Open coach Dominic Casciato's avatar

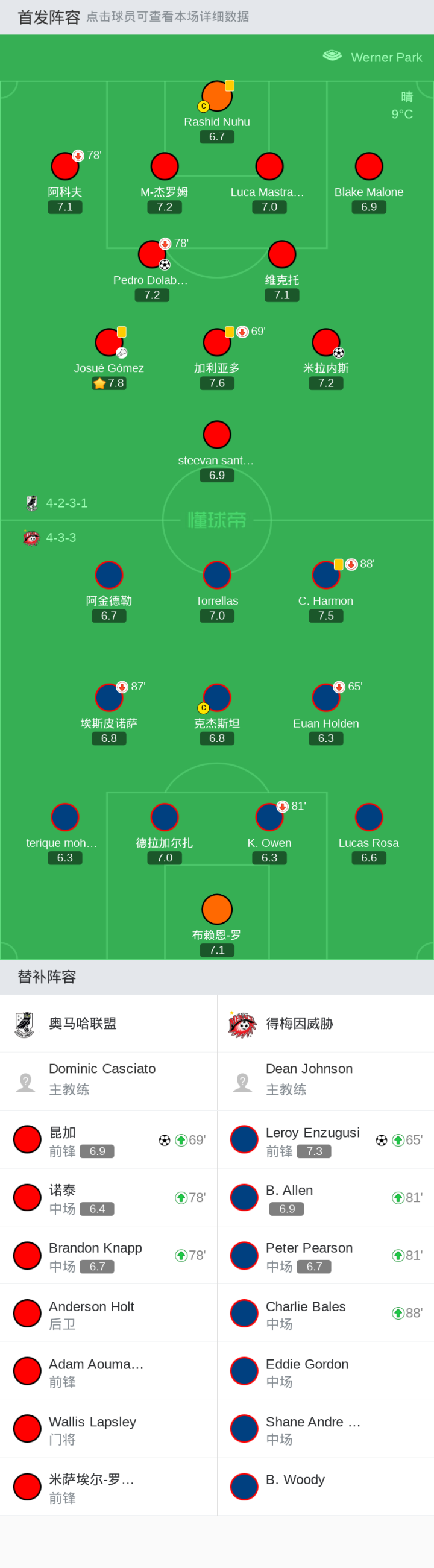[x=25, y=1082]
